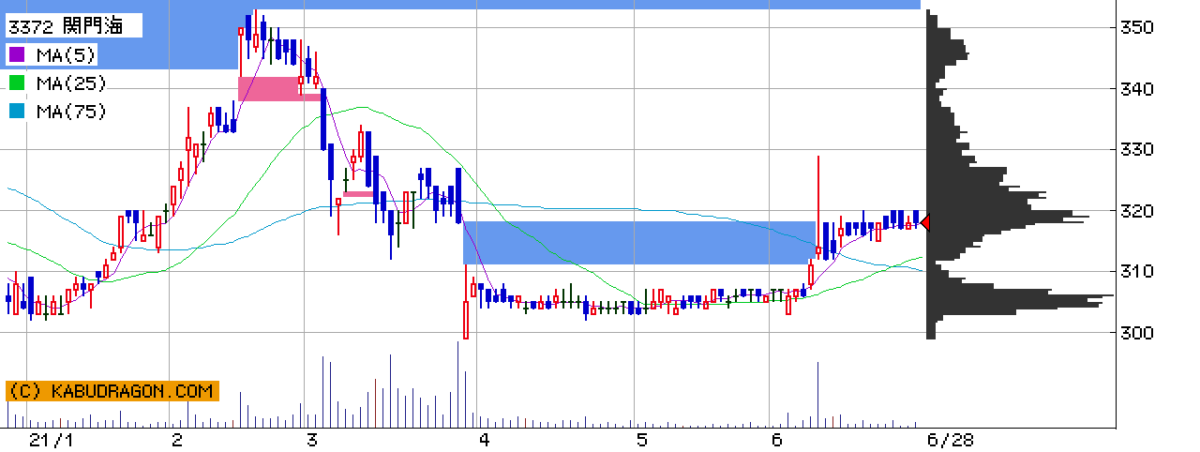
Task: Click the month 2 date axis label
Action: coord(177,440)
